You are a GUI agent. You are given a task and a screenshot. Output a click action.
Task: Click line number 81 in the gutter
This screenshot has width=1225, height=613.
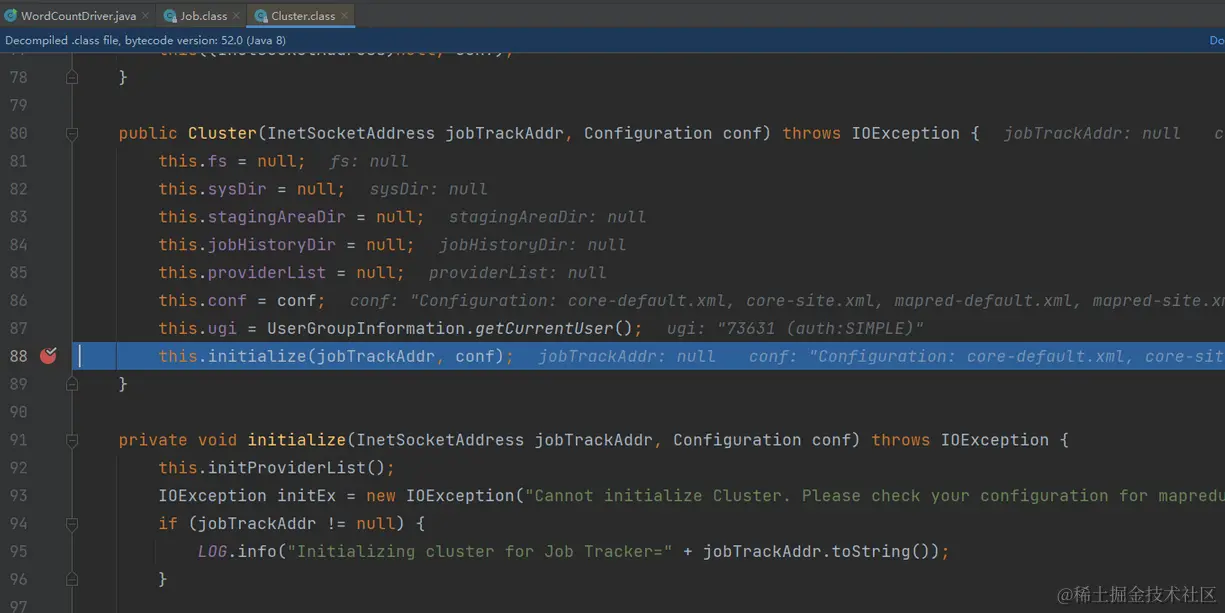click(18, 161)
